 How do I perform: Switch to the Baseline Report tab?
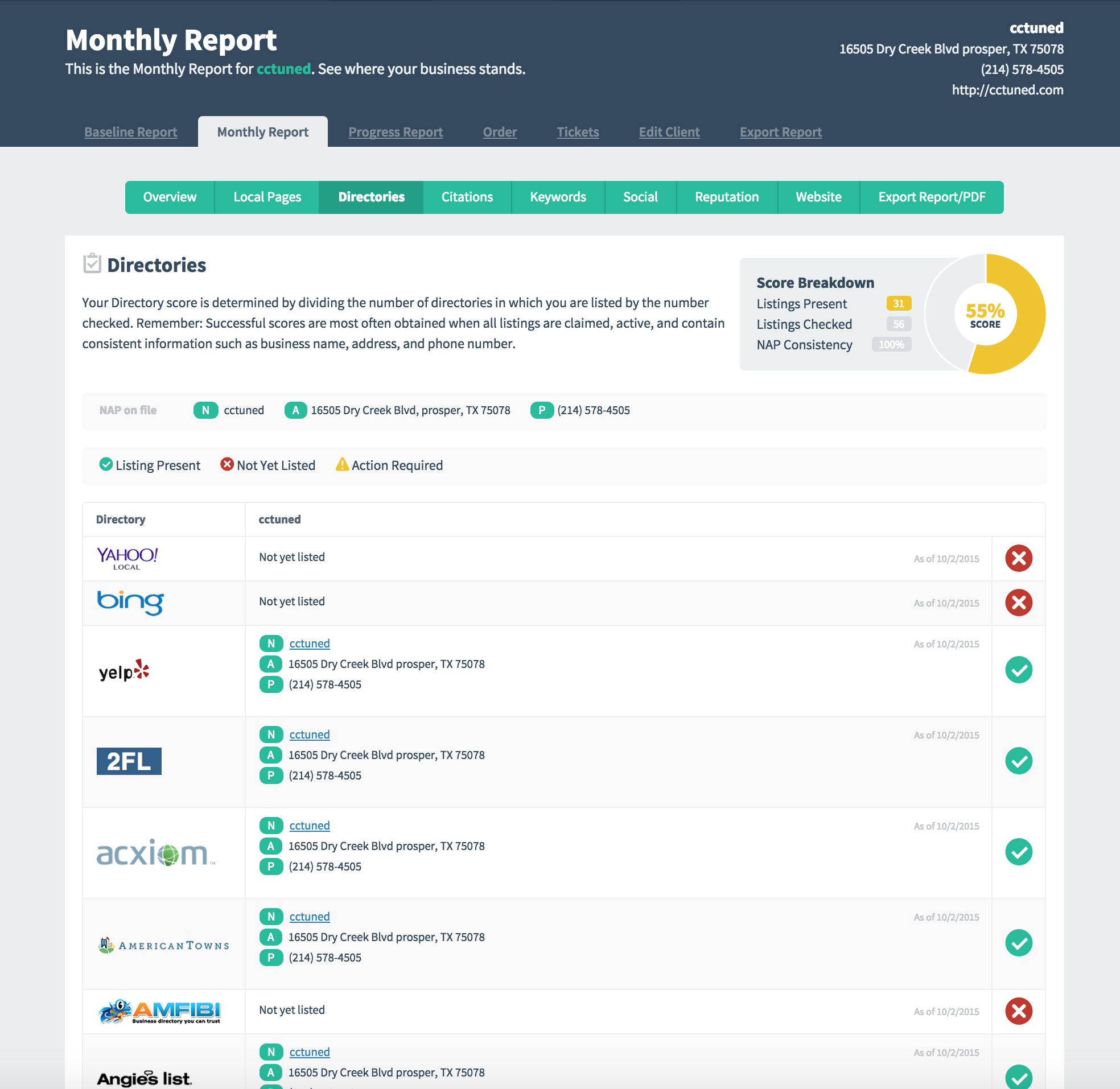(130, 132)
